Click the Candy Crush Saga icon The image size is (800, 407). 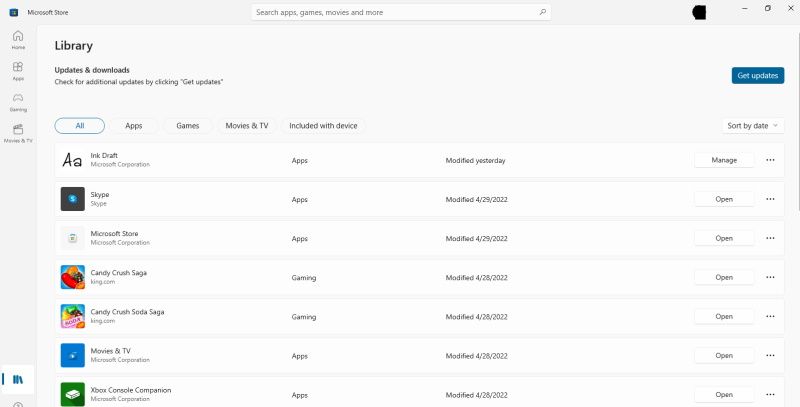tap(72, 277)
